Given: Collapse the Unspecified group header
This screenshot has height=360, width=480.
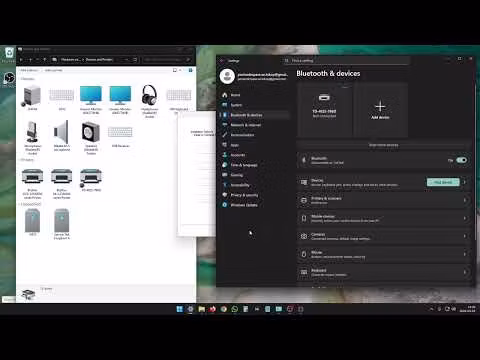Looking at the screenshot, I should (x=31, y=204).
